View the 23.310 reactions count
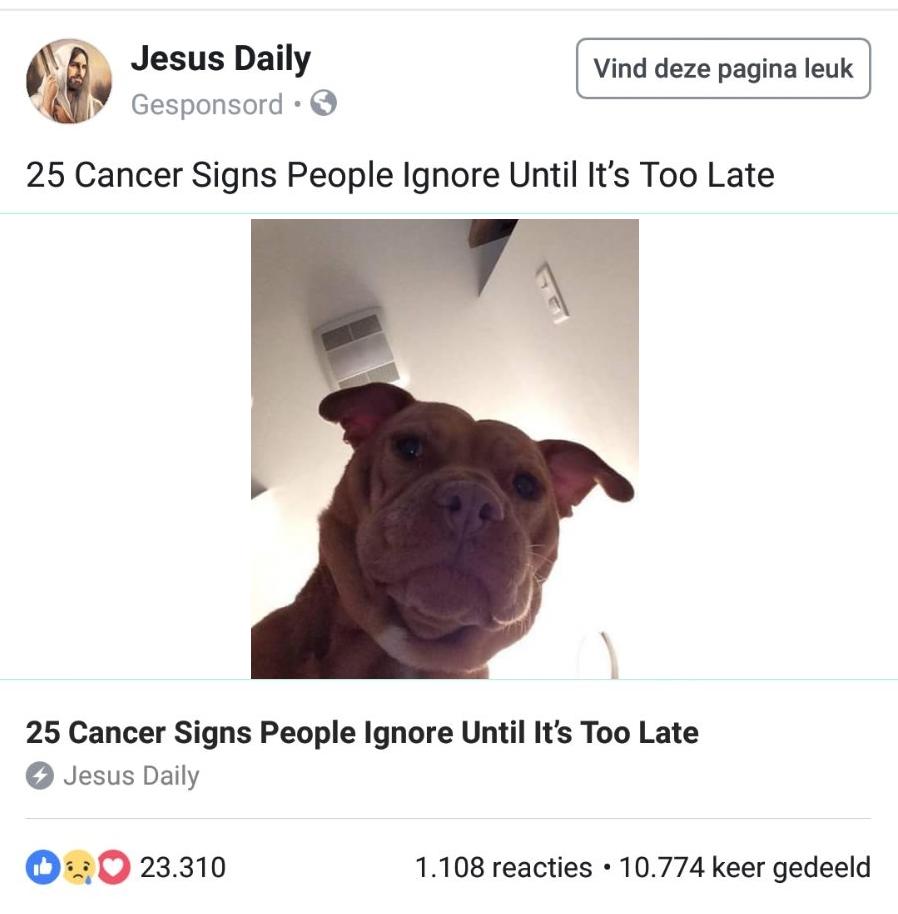This screenshot has height=914, width=898. [x=182, y=867]
